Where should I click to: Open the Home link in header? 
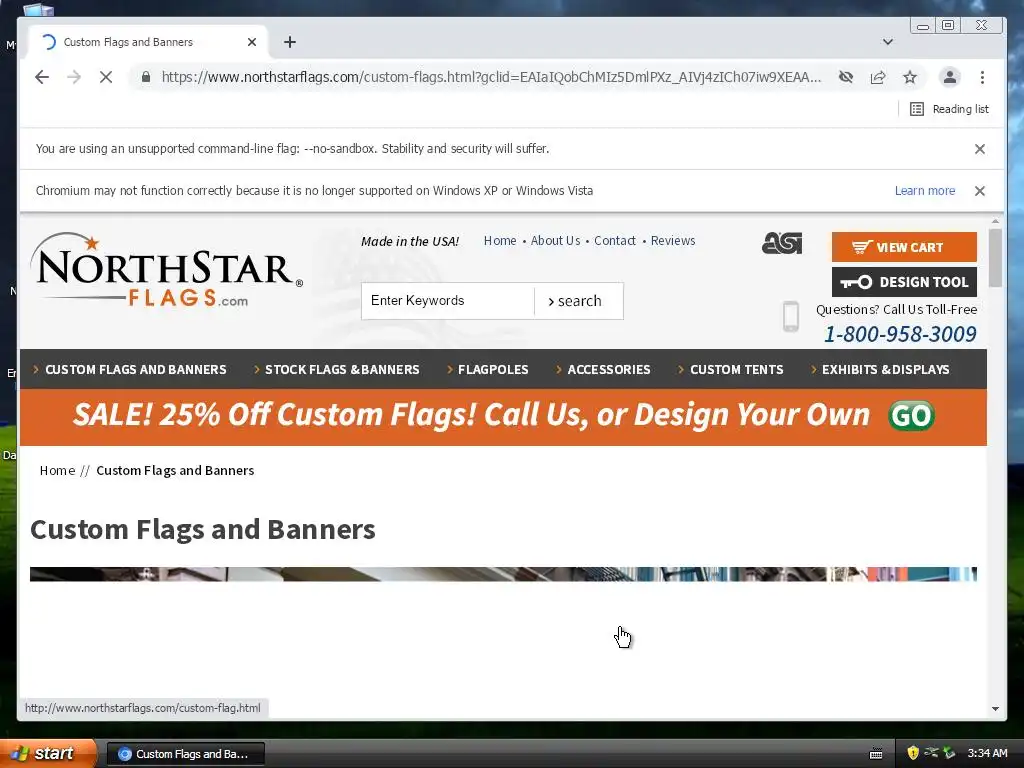pyautogui.click(x=500, y=240)
